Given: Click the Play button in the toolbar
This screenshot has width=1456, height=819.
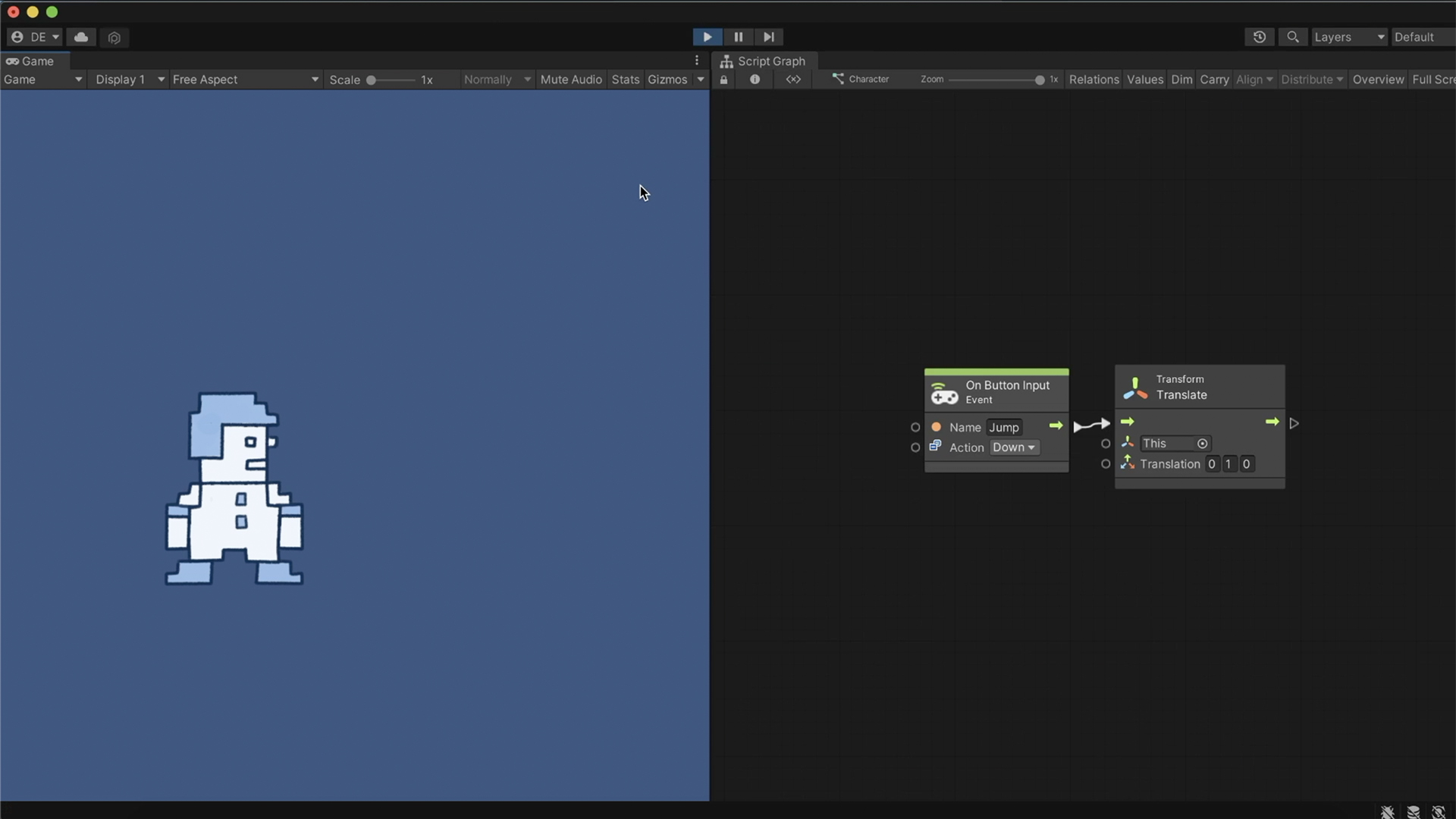Looking at the screenshot, I should [x=707, y=36].
